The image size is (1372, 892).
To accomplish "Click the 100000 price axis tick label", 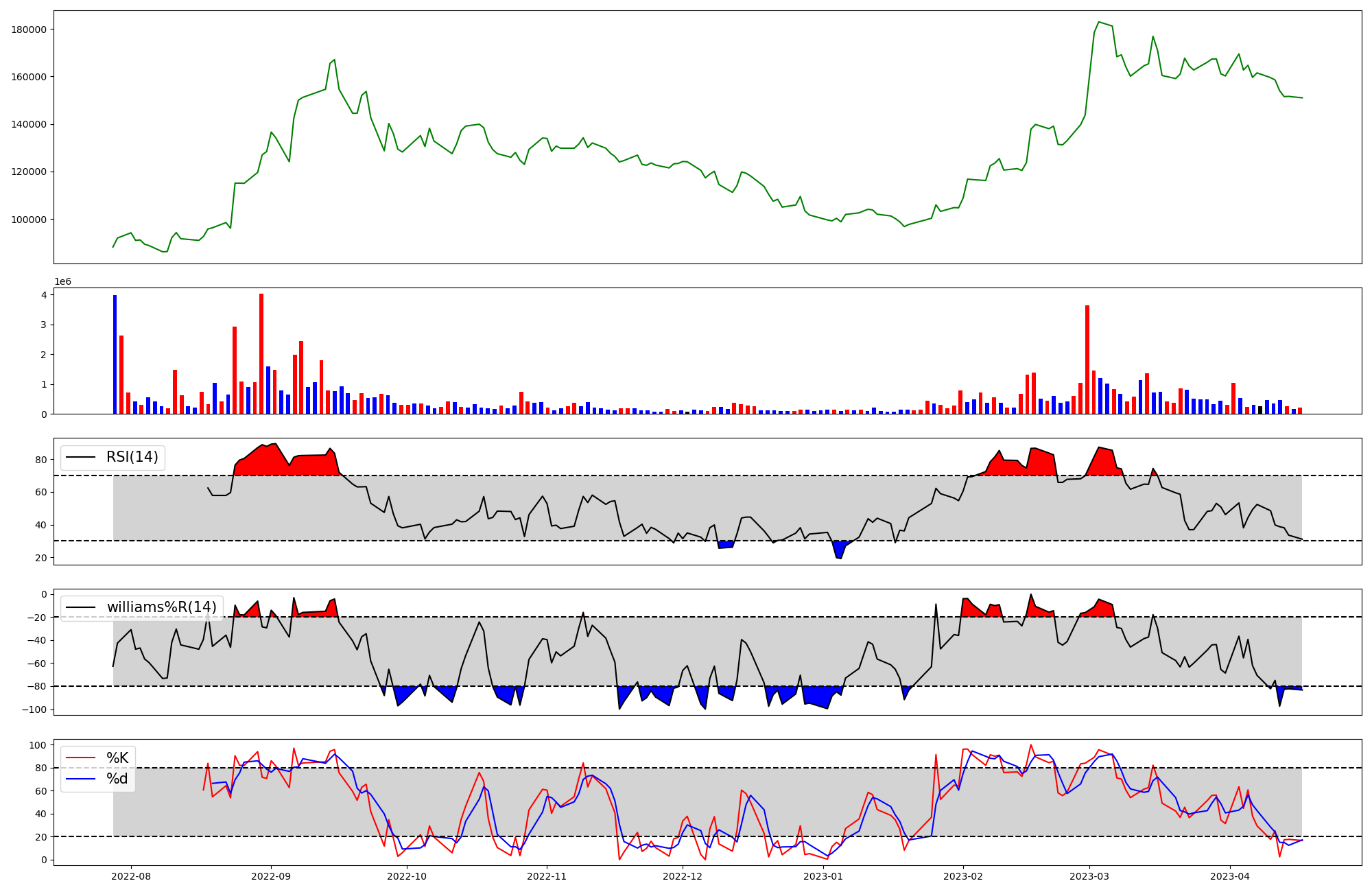I will (29, 220).
